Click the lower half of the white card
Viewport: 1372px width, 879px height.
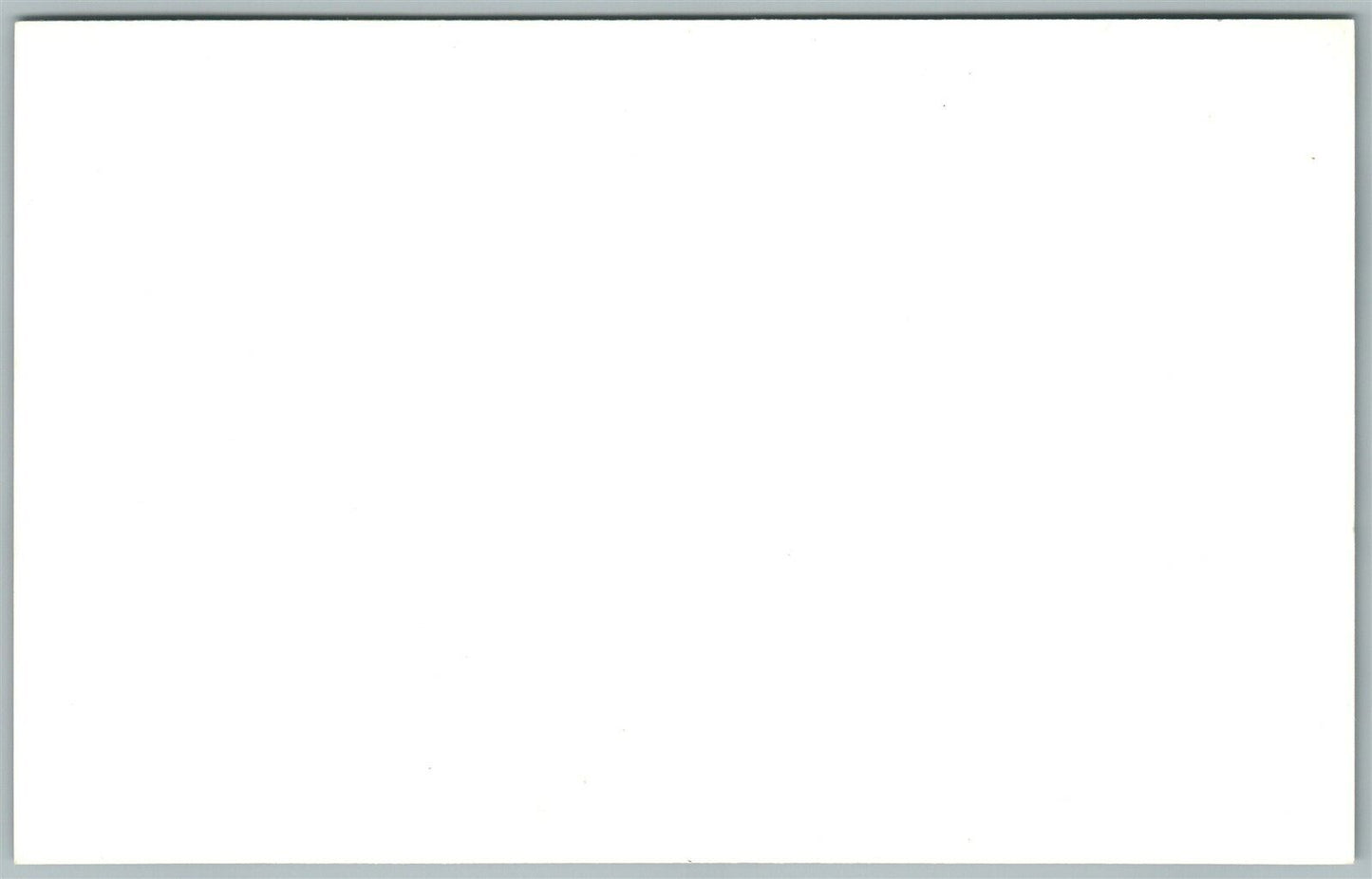(685, 652)
